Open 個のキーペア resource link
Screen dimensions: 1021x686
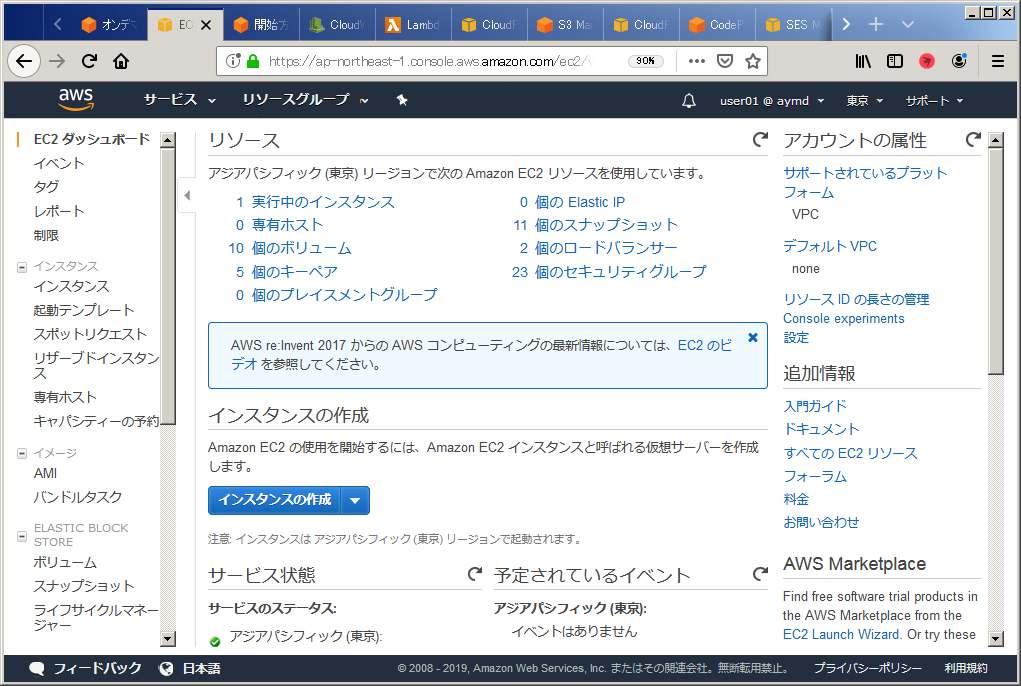[x=294, y=272]
